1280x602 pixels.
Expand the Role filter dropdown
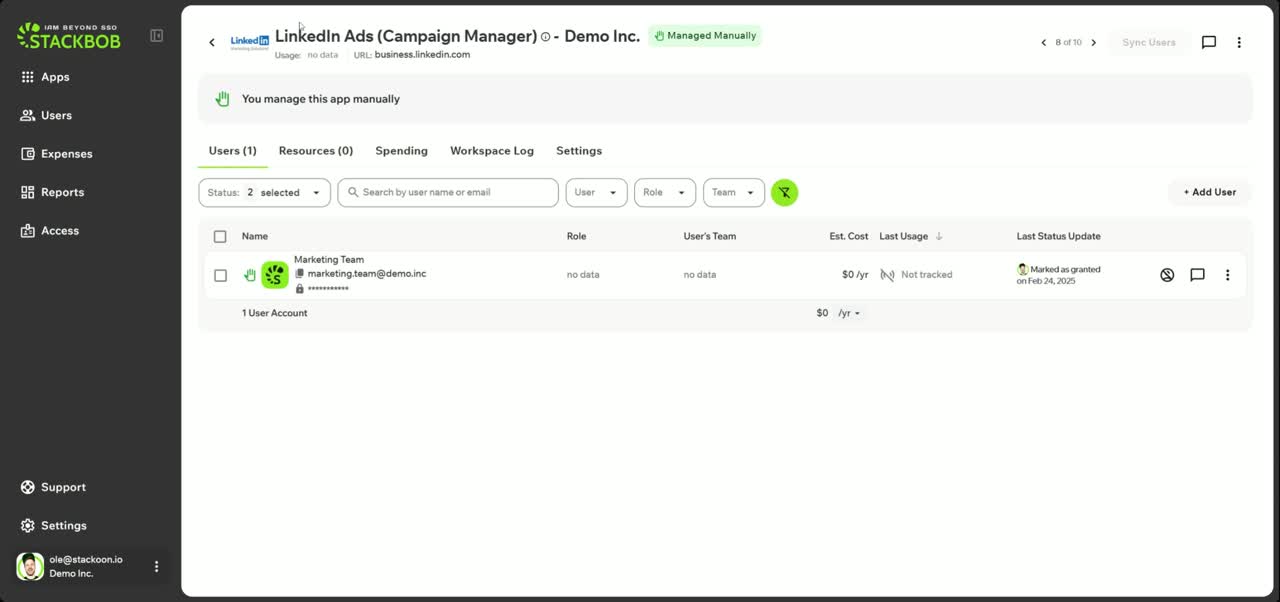point(665,193)
